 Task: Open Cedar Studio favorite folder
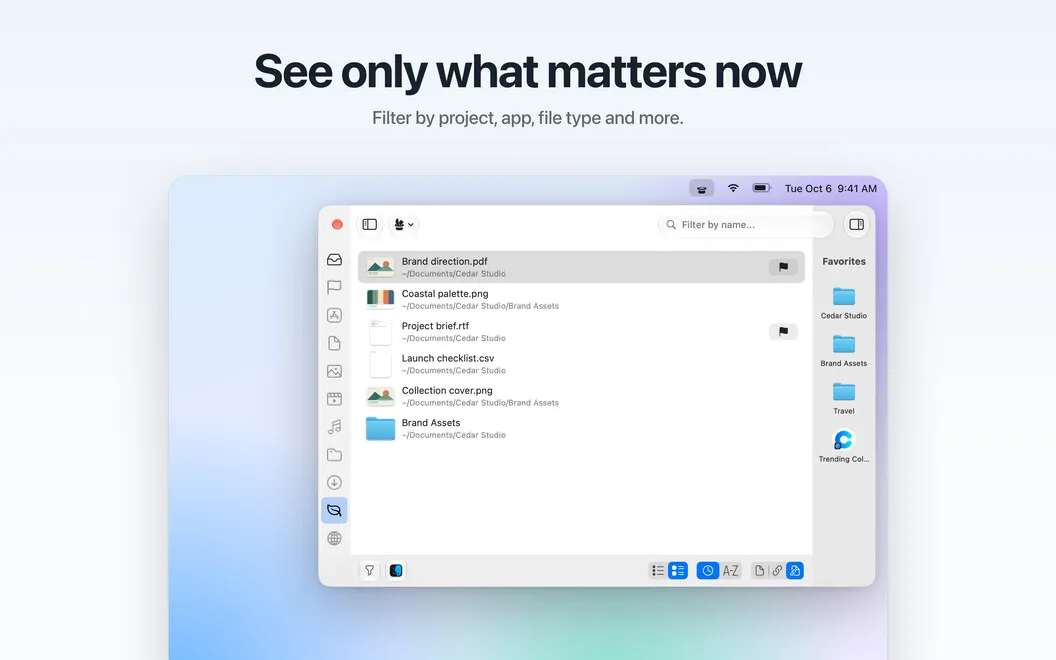pyautogui.click(x=844, y=303)
